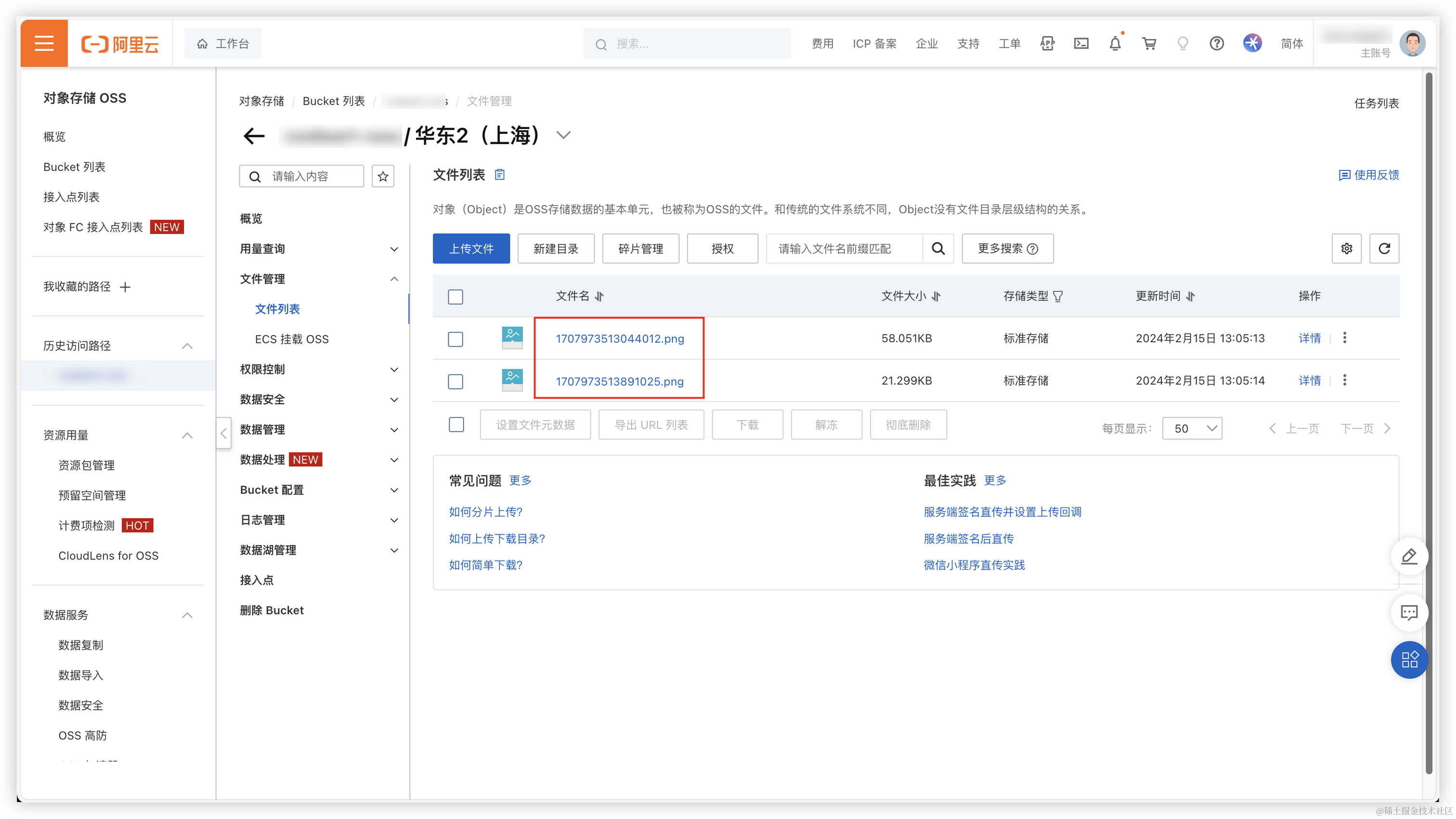1456x819 pixels.
Task: Check the box for 1707973513891025.png
Action: coord(455,381)
